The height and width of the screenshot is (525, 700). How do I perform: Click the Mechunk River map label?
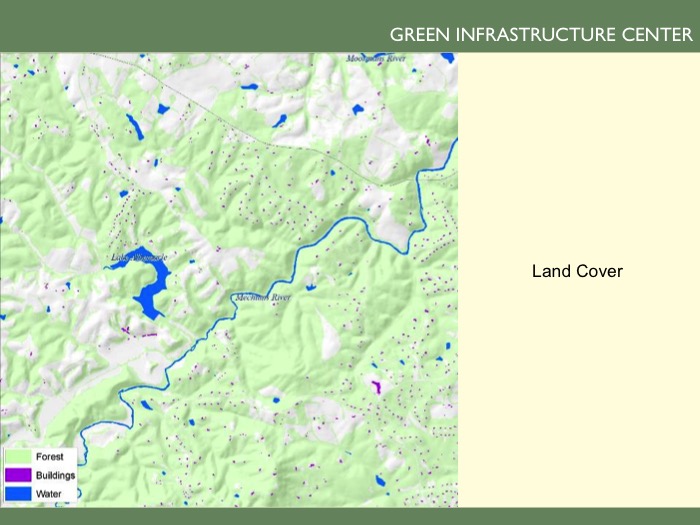(260, 297)
